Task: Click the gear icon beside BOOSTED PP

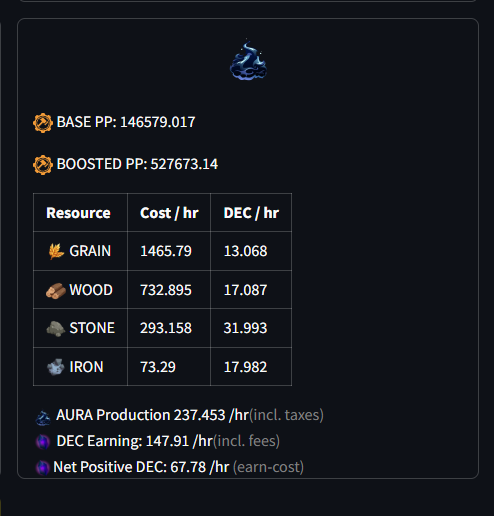Action: (43, 165)
